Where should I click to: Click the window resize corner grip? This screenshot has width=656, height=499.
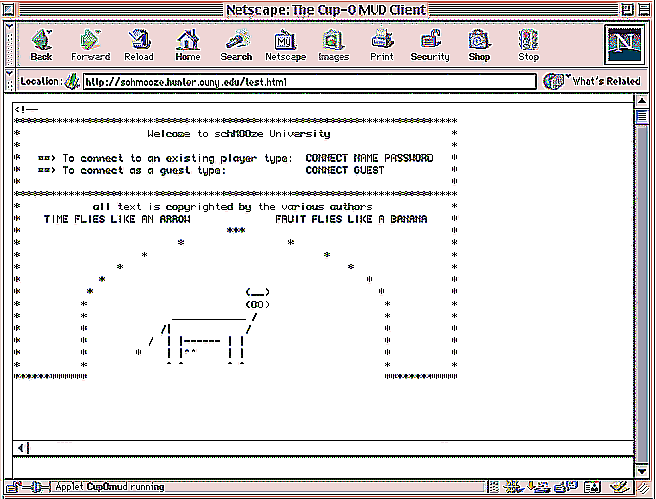click(643, 487)
